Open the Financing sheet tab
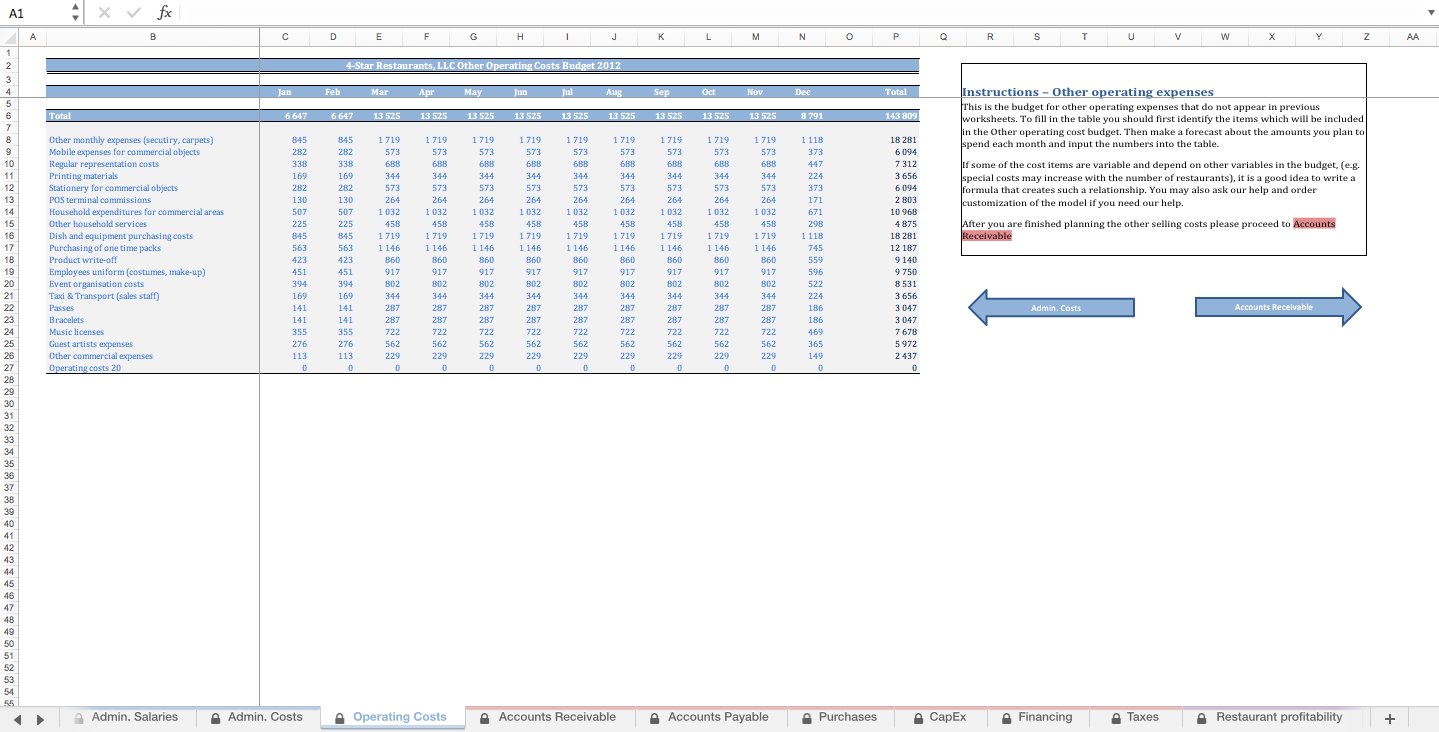The height and width of the screenshot is (732, 1439). click(1035, 717)
